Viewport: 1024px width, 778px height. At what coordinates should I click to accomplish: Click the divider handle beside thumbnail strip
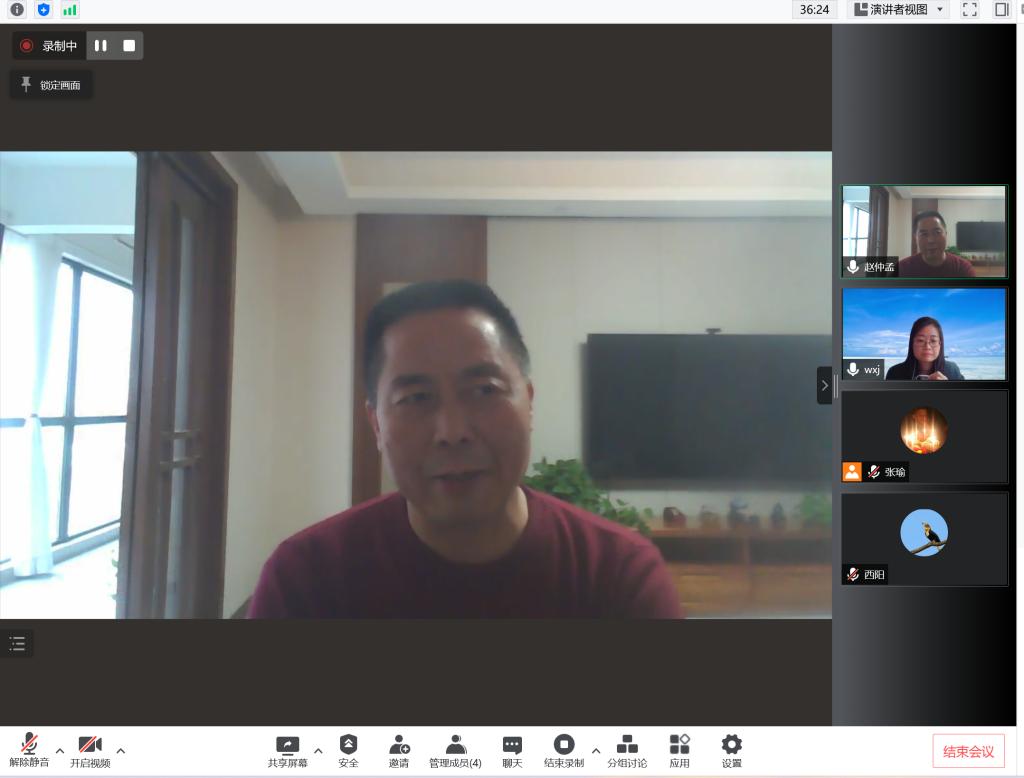coord(836,387)
